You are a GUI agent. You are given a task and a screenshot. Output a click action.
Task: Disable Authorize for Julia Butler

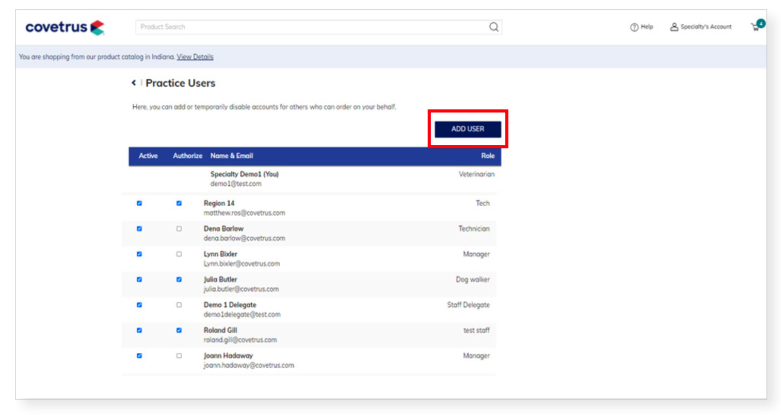click(179, 279)
